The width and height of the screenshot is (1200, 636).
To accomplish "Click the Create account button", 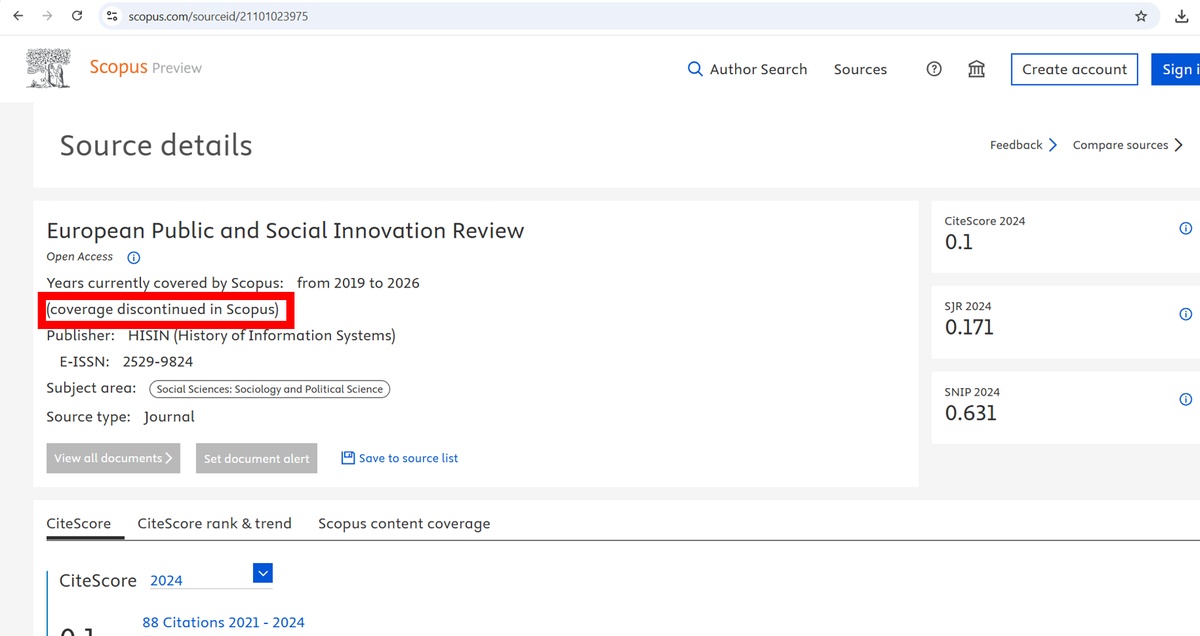I will 1074,69.
